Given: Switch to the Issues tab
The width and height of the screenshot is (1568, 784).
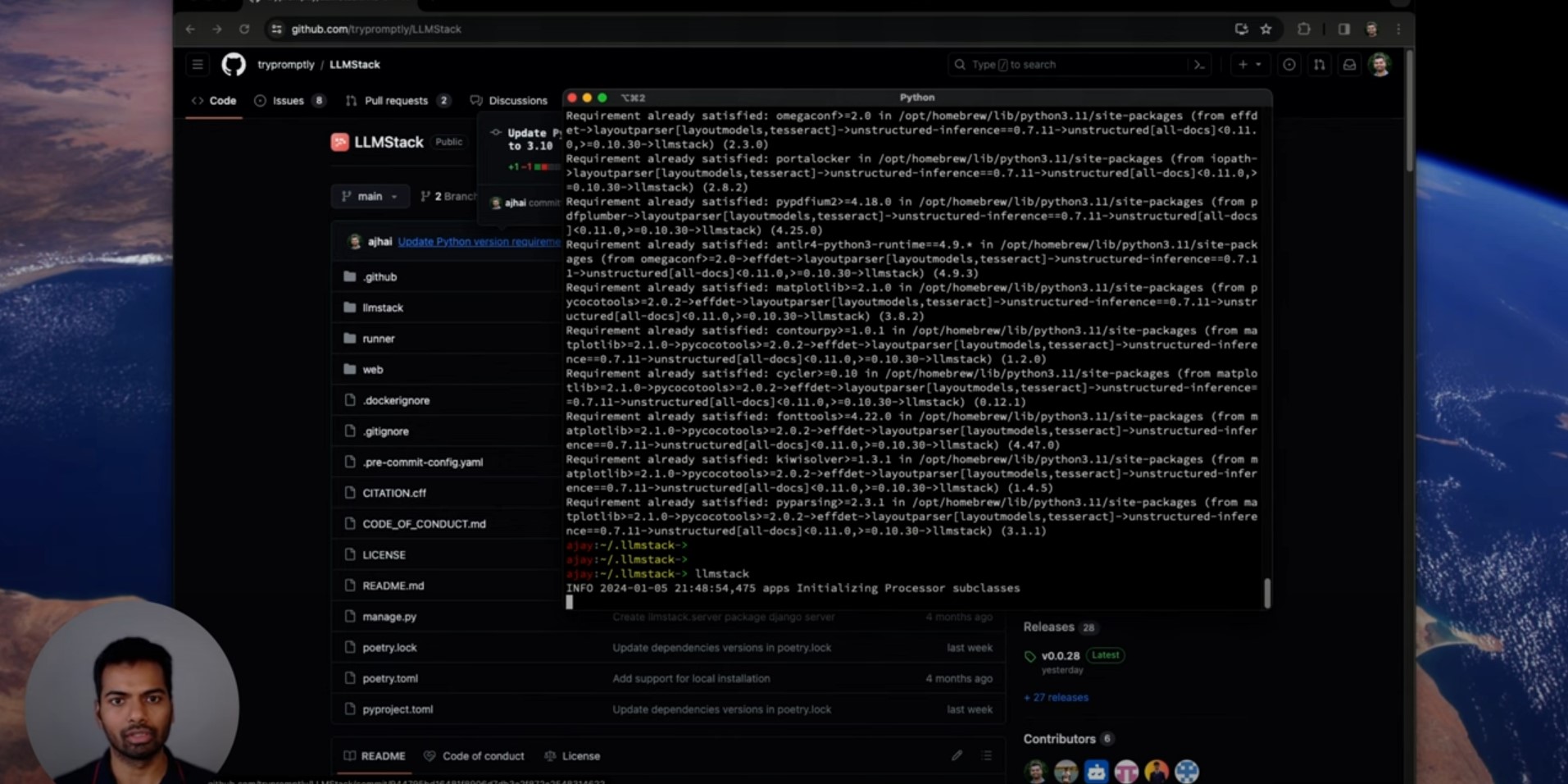Looking at the screenshot, I should click(x=289, y=101).
